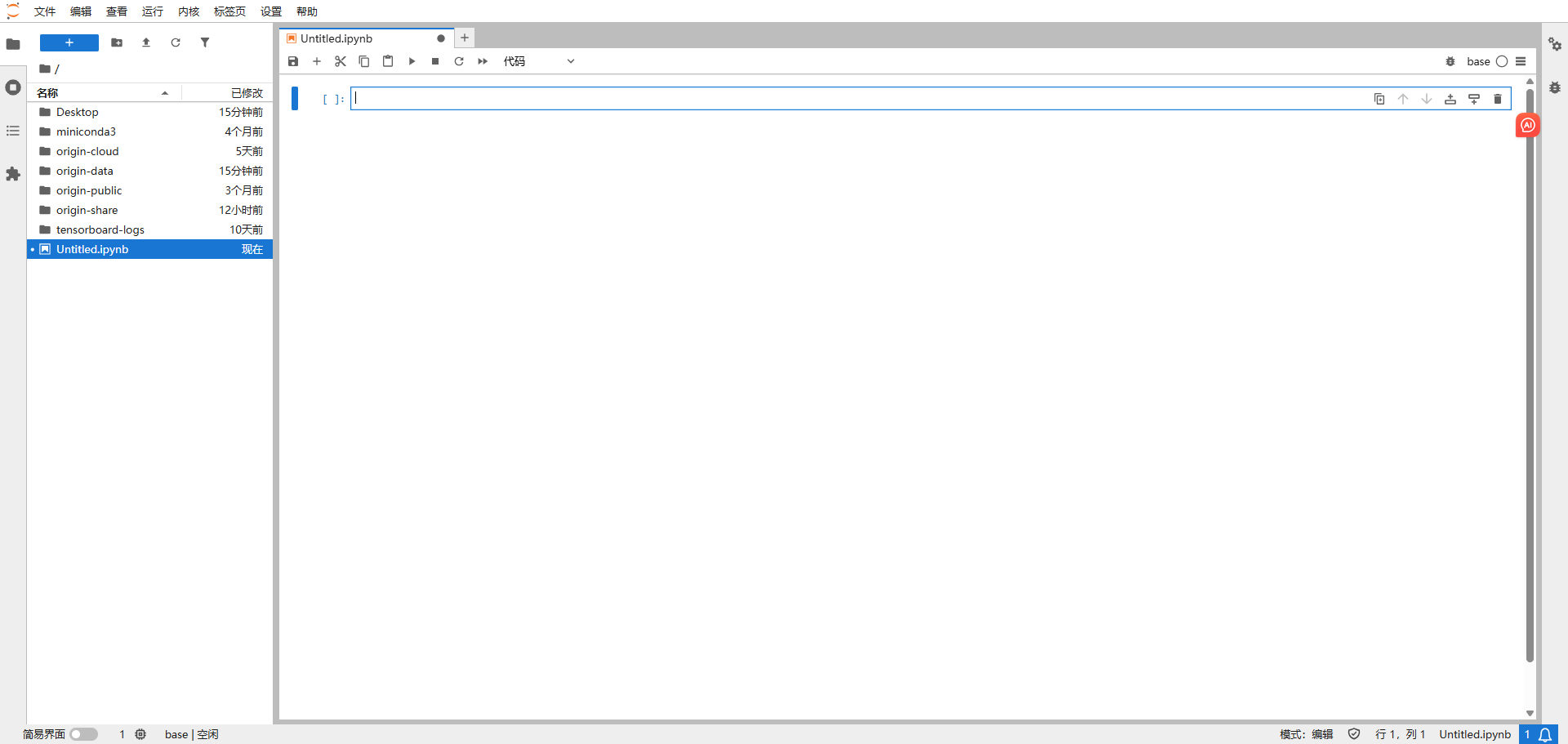The width and height of the screenshot is (1568, 744).
Task: Click the blue new launcher button
Action: [x=69, y=42]
